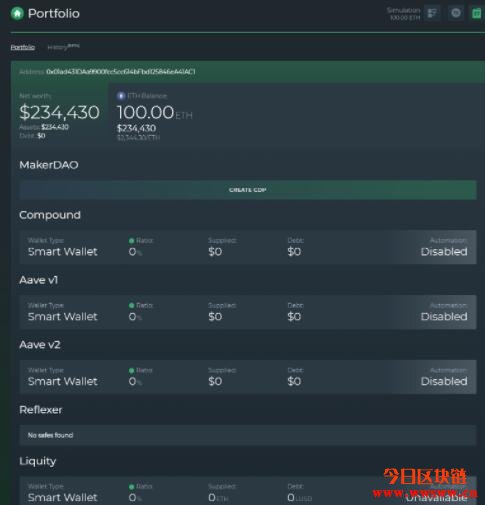Click the Aave v2 green ratio status dot
The image size is (485, 505).
pos(131,370)
